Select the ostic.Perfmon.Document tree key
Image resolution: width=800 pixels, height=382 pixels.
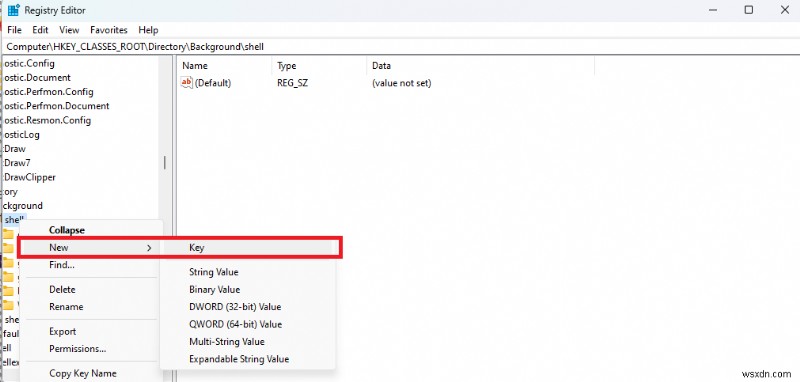(x=57, y=106)
